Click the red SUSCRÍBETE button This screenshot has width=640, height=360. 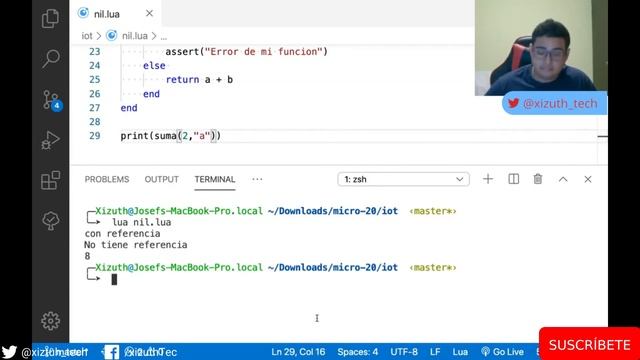click(x=589, y=344)
